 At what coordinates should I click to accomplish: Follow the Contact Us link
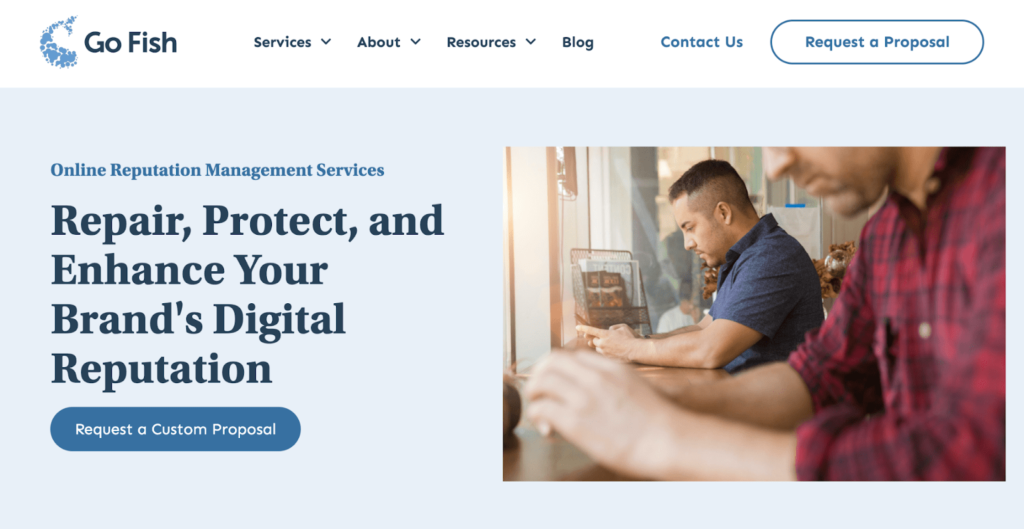(701, 42)
